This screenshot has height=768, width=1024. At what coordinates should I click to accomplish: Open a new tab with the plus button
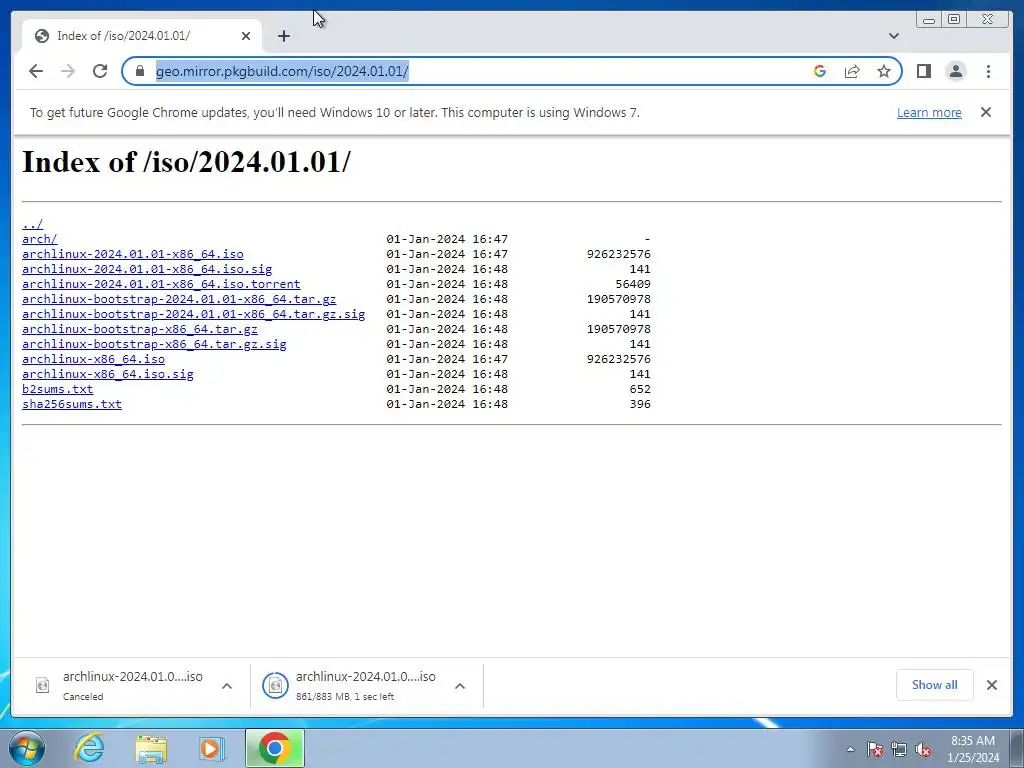283,36
